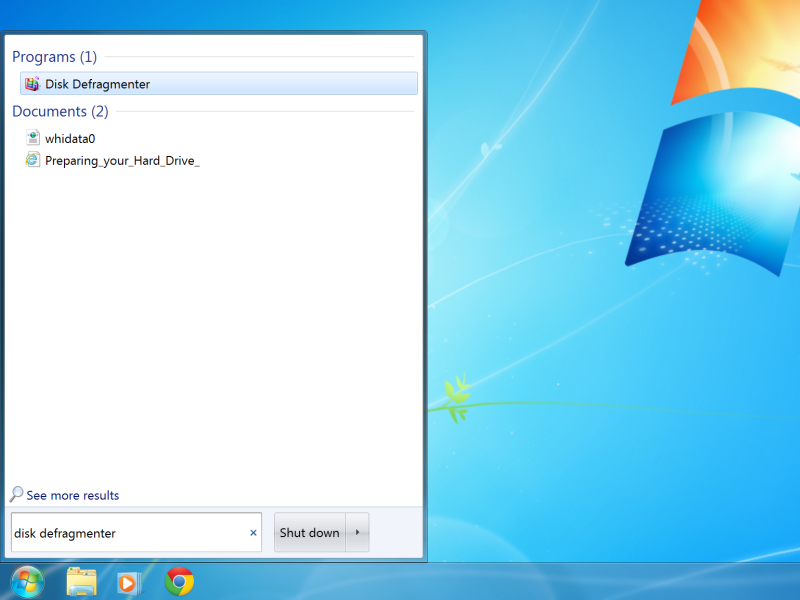Click the desktop wallpaper area
Viewport: 800px width, 600px height.
(x=600, y=400)
